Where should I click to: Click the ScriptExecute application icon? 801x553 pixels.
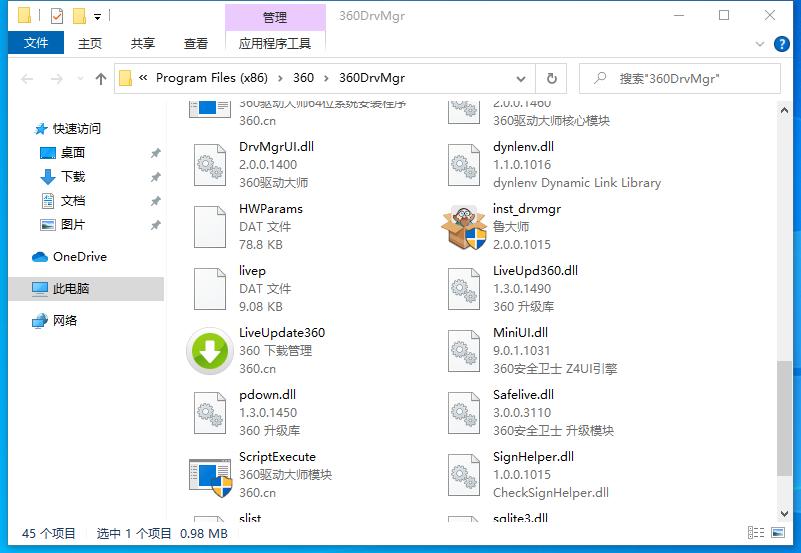point(209,477)
